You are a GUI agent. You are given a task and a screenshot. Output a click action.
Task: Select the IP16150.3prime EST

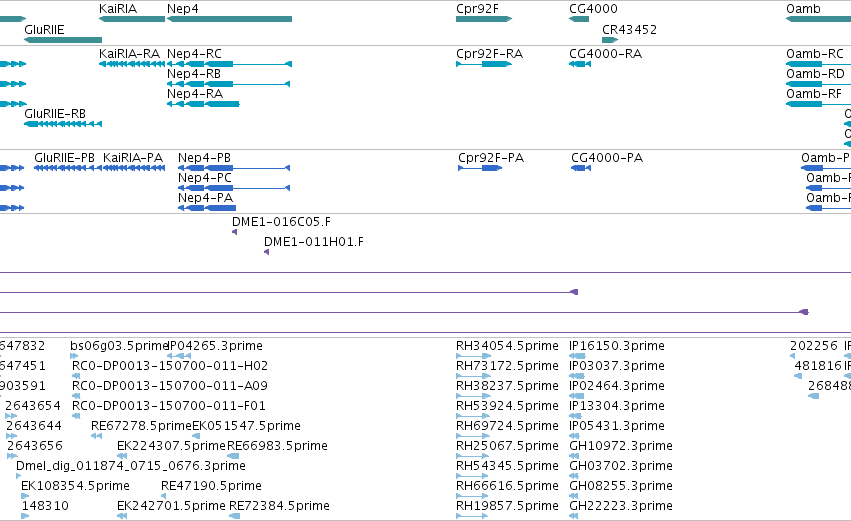coord(577,356)
